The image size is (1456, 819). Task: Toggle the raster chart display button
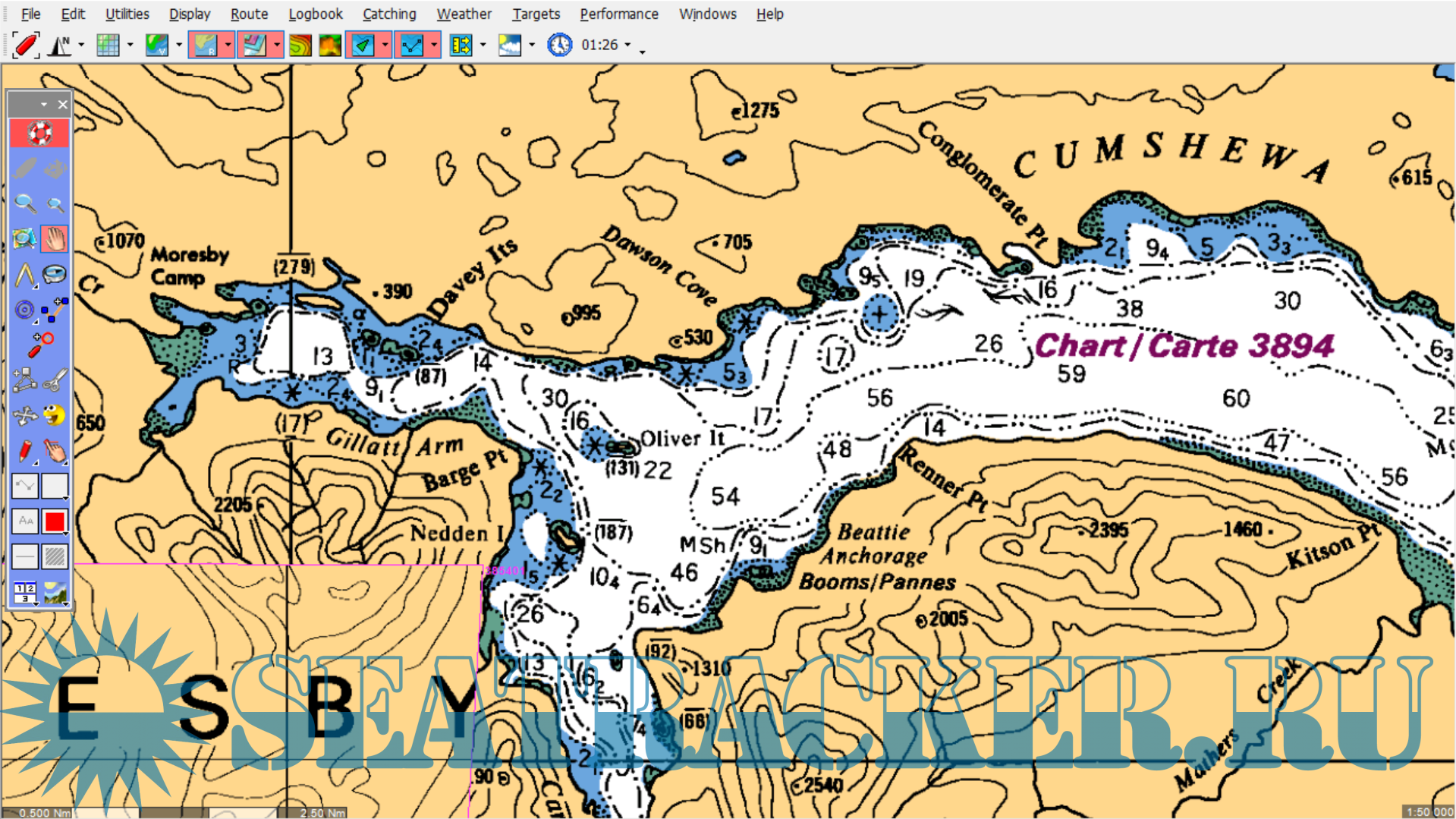pos(205,45)
